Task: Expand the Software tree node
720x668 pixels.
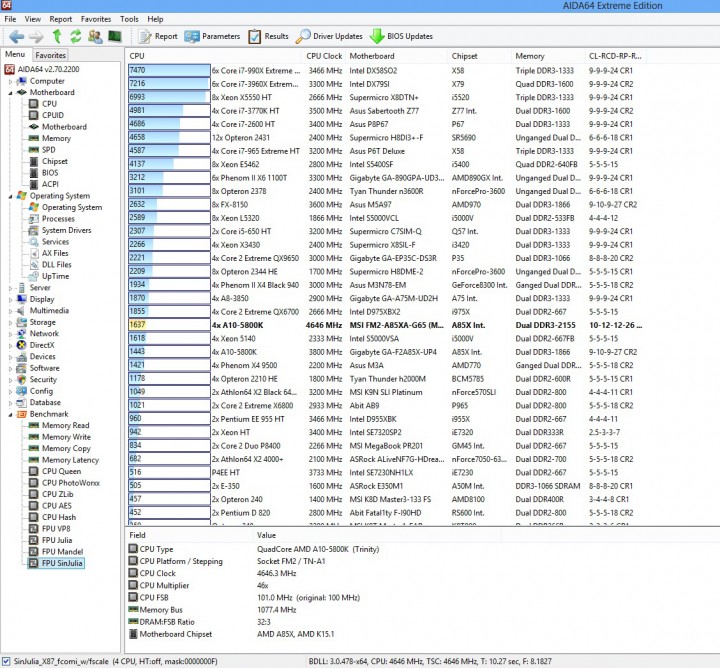Action: 11,368
